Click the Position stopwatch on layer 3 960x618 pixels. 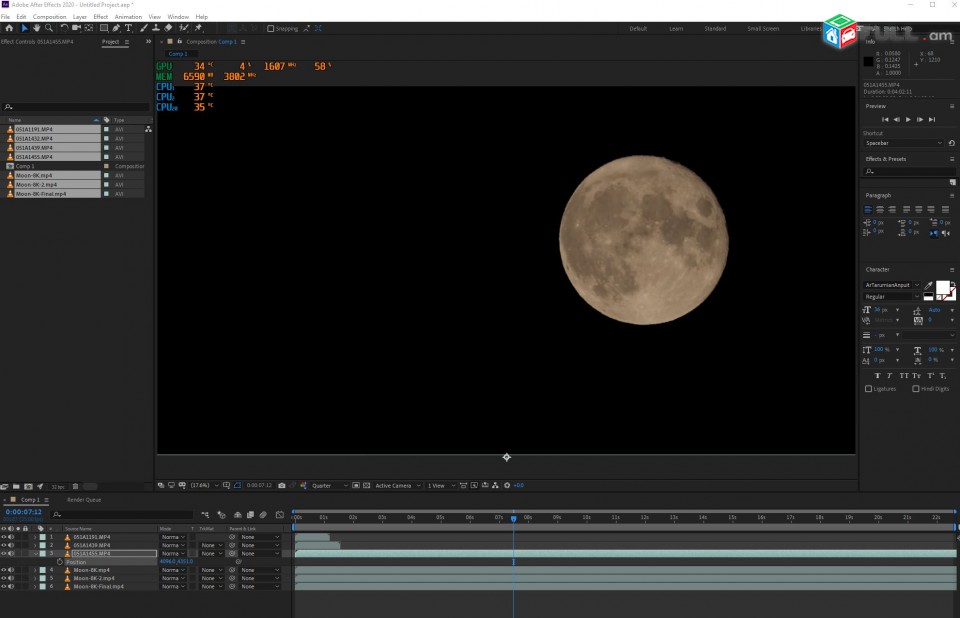60,562
